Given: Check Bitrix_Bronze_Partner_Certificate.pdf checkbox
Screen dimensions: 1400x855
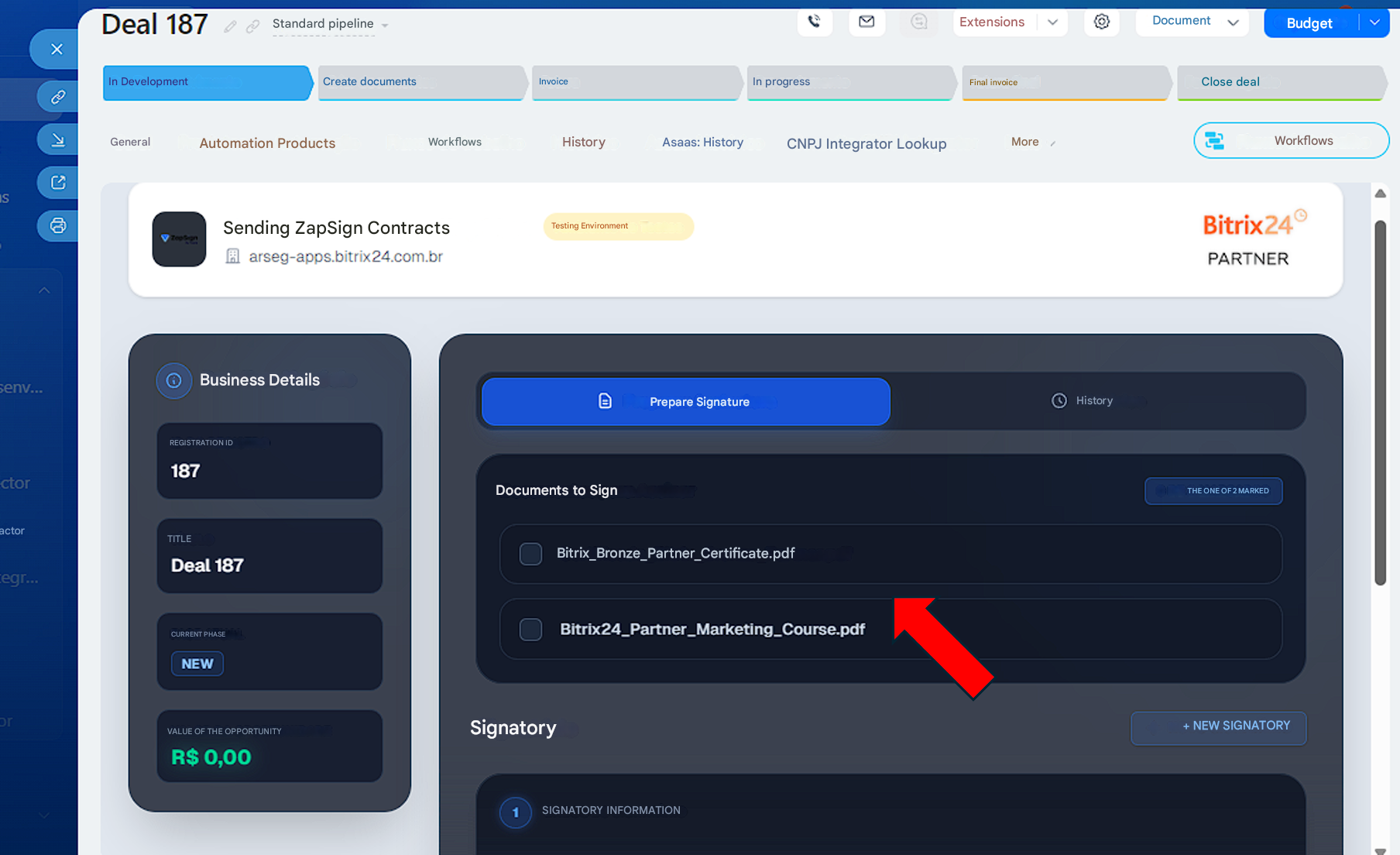Looking at the screenshot, I should click(530, 554).
